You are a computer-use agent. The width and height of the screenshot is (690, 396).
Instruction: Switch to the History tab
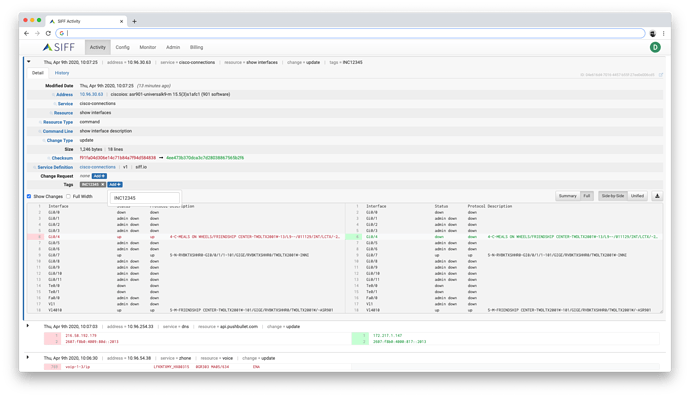pyautogui.click(x=62, y=73)
